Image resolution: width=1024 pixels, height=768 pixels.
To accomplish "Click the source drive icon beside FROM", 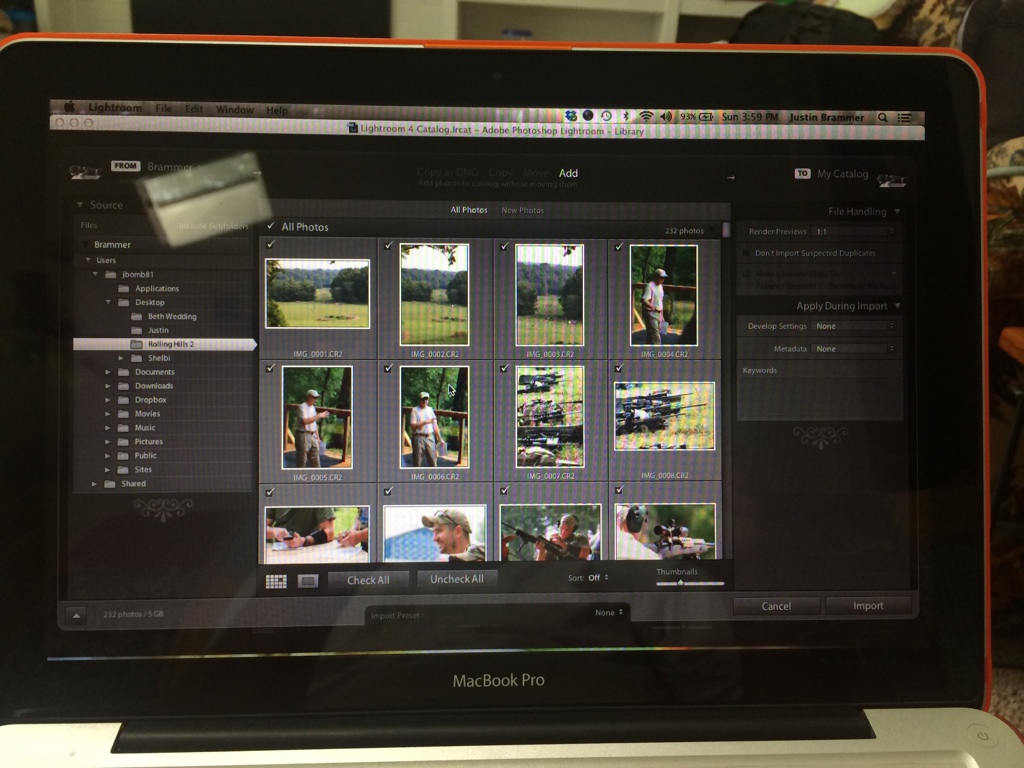I will pyautogui.click(x=85, y=172).
